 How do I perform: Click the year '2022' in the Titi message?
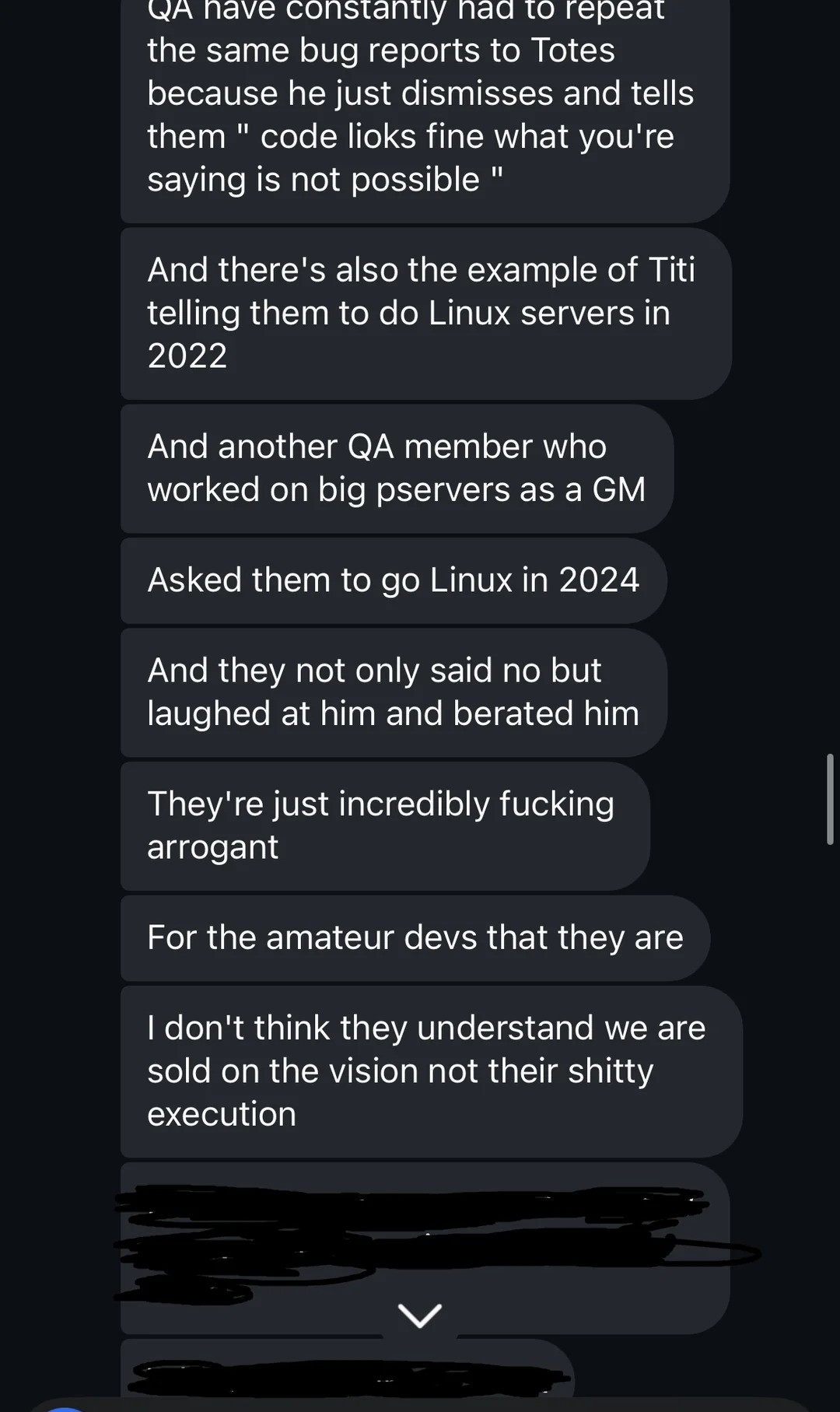coord(187,356)
